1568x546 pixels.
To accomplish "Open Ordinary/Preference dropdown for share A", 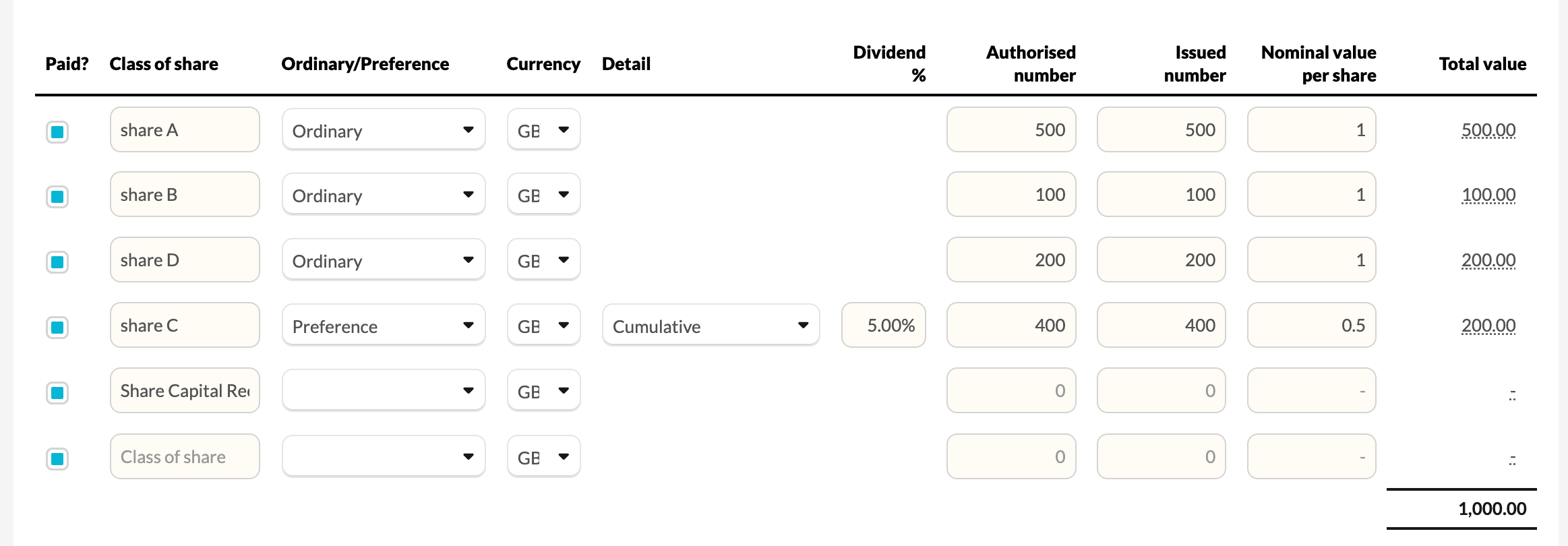I will 384,130.
